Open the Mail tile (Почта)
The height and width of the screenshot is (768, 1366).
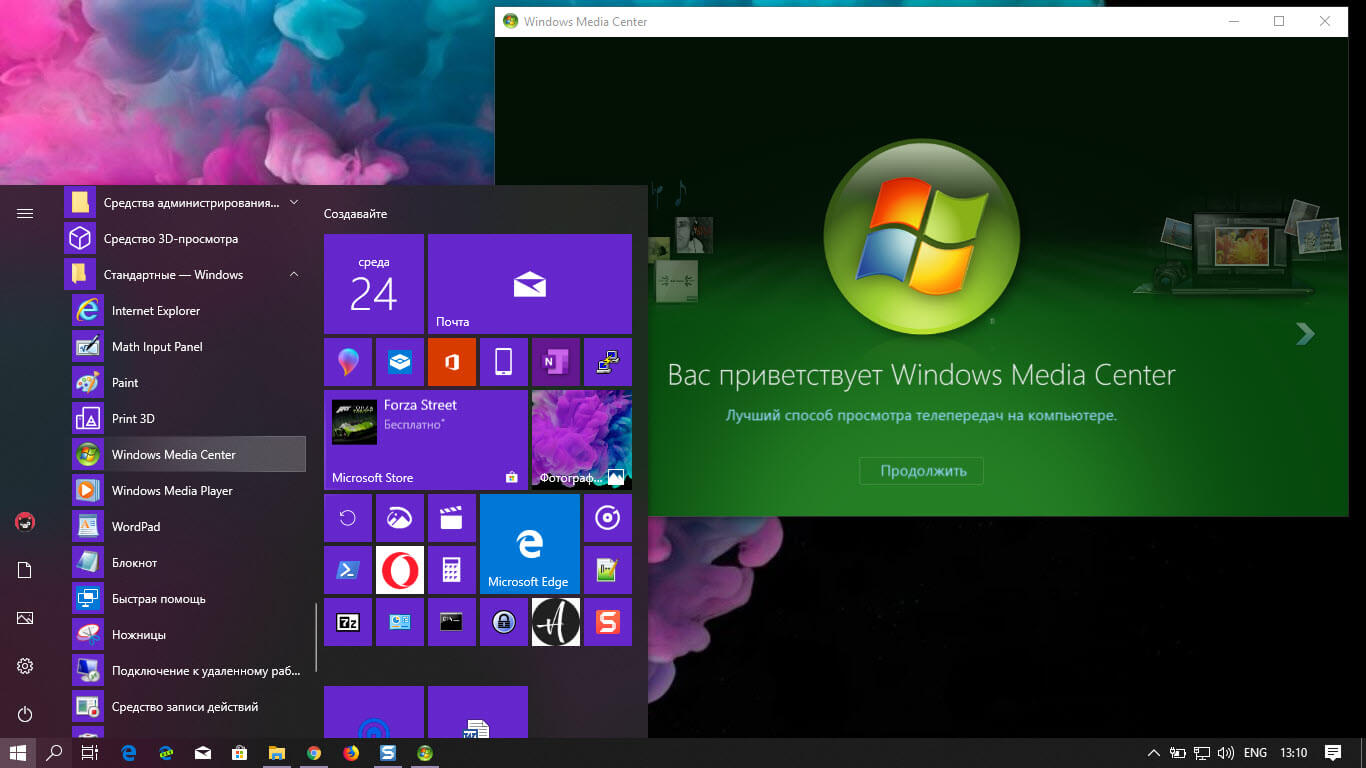pos(530,284)
